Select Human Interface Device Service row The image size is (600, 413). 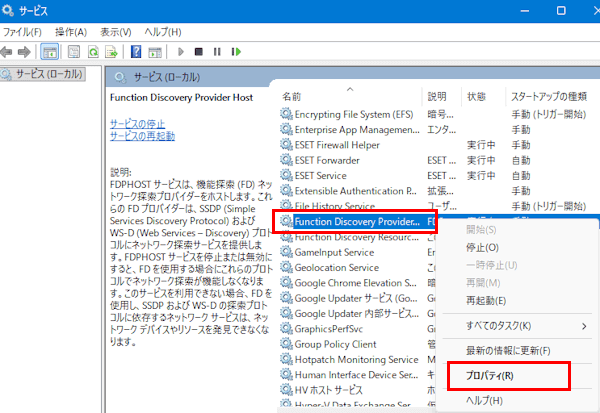356,375
